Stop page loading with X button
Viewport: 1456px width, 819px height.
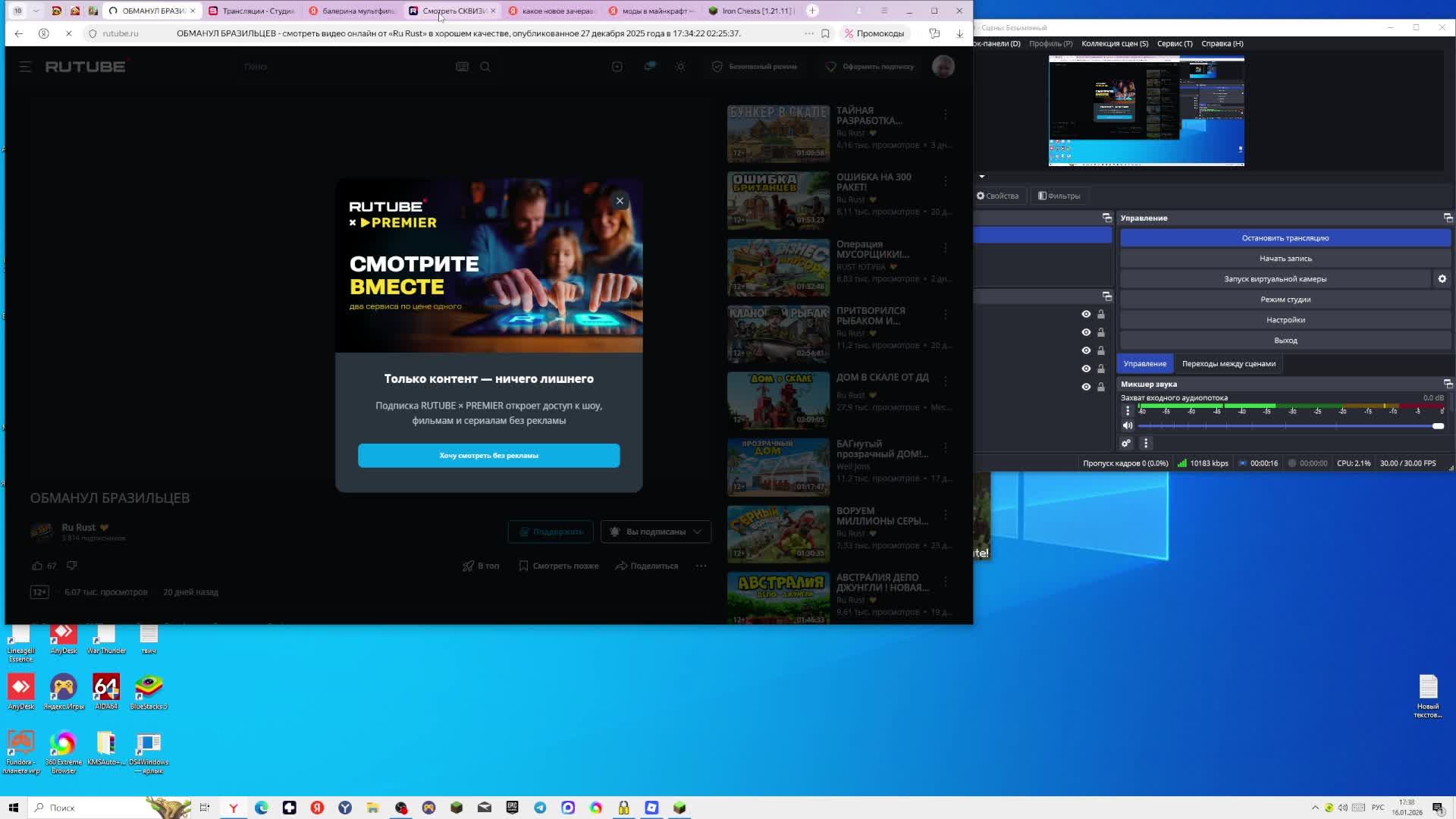click(x=68, y=33)
